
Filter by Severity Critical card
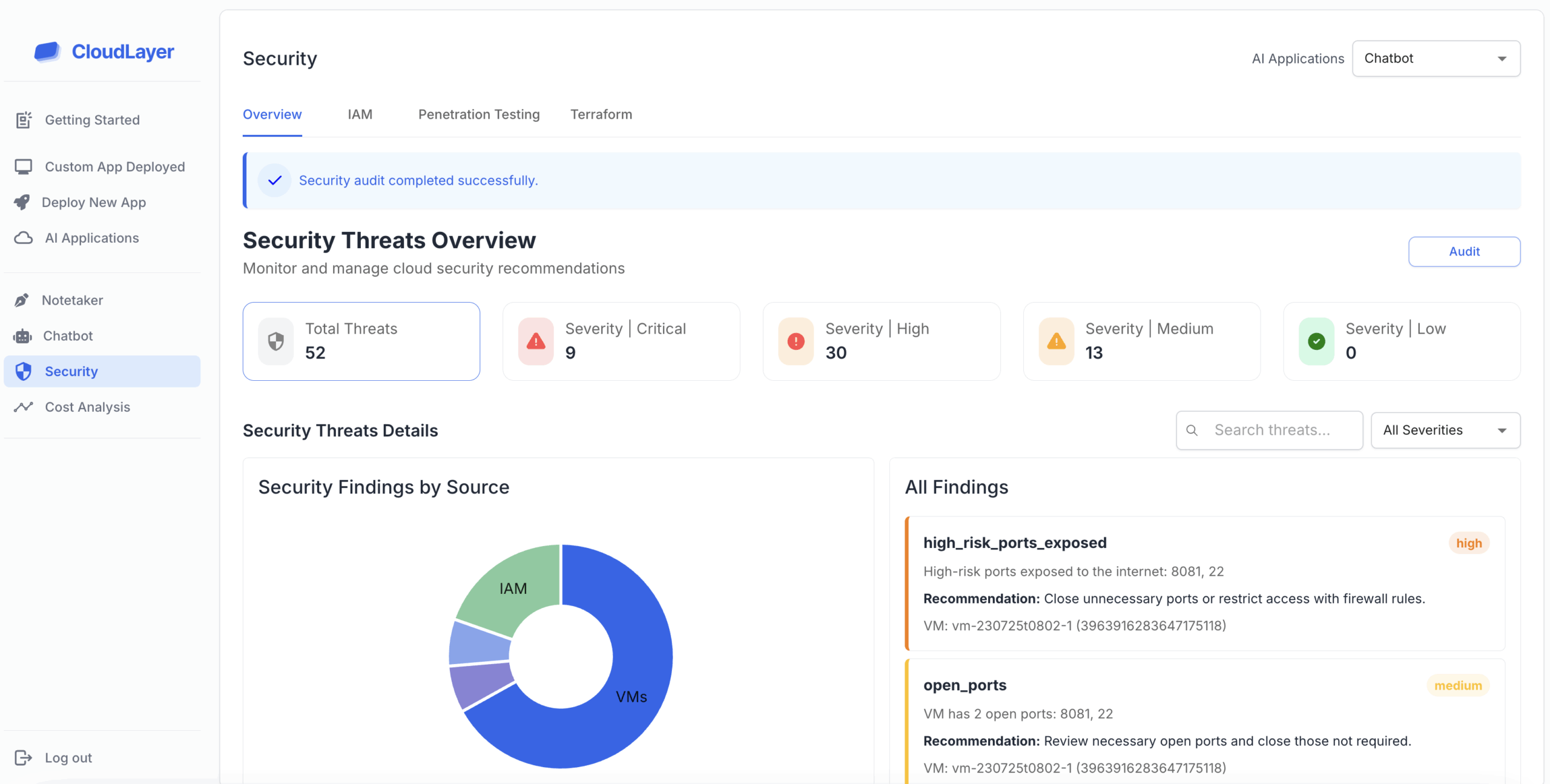point(621,341)
